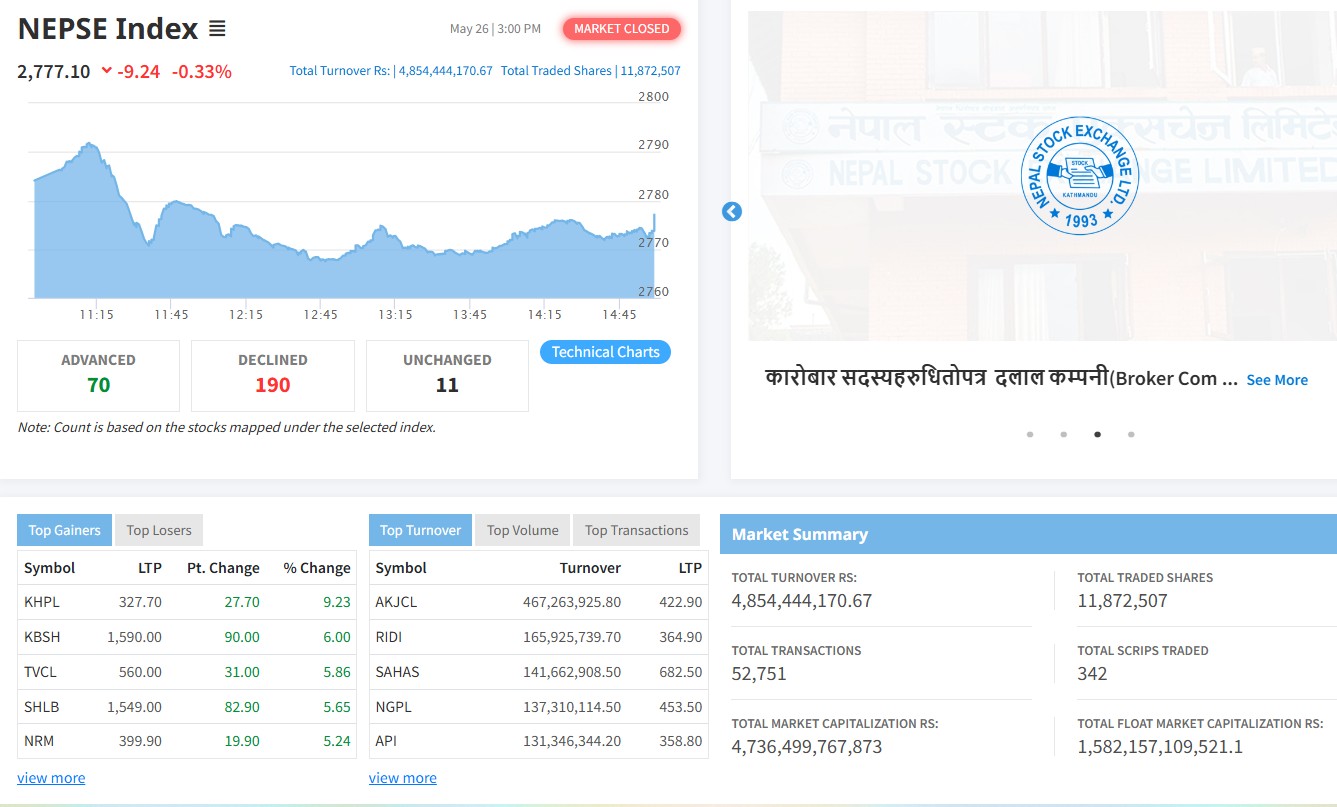Click the ADVANCED 70 count card
Screen dimensions: 1337x807
98,375
